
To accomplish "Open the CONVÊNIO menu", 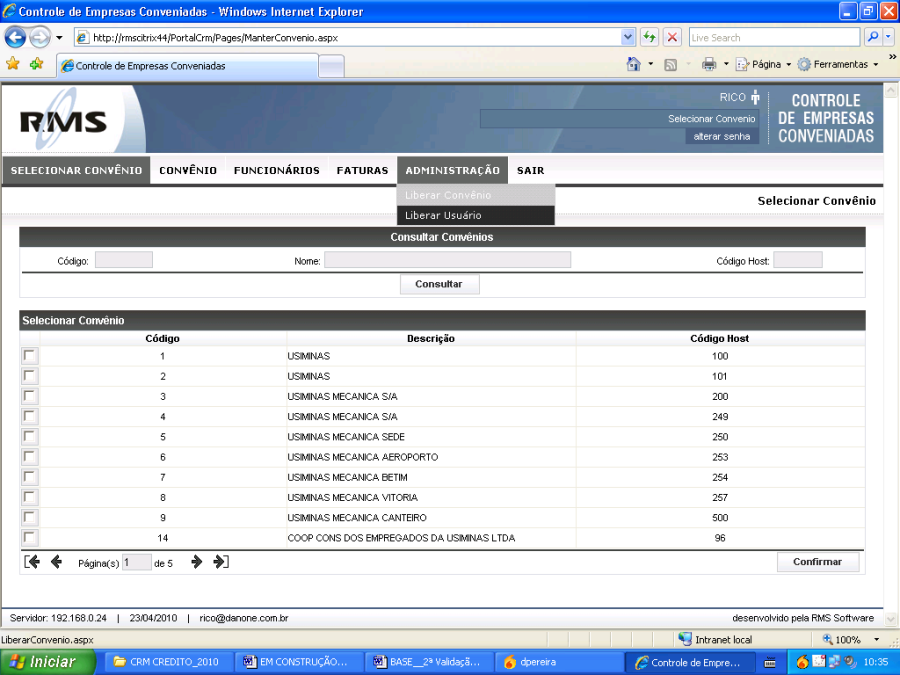I will coord(188,170).
